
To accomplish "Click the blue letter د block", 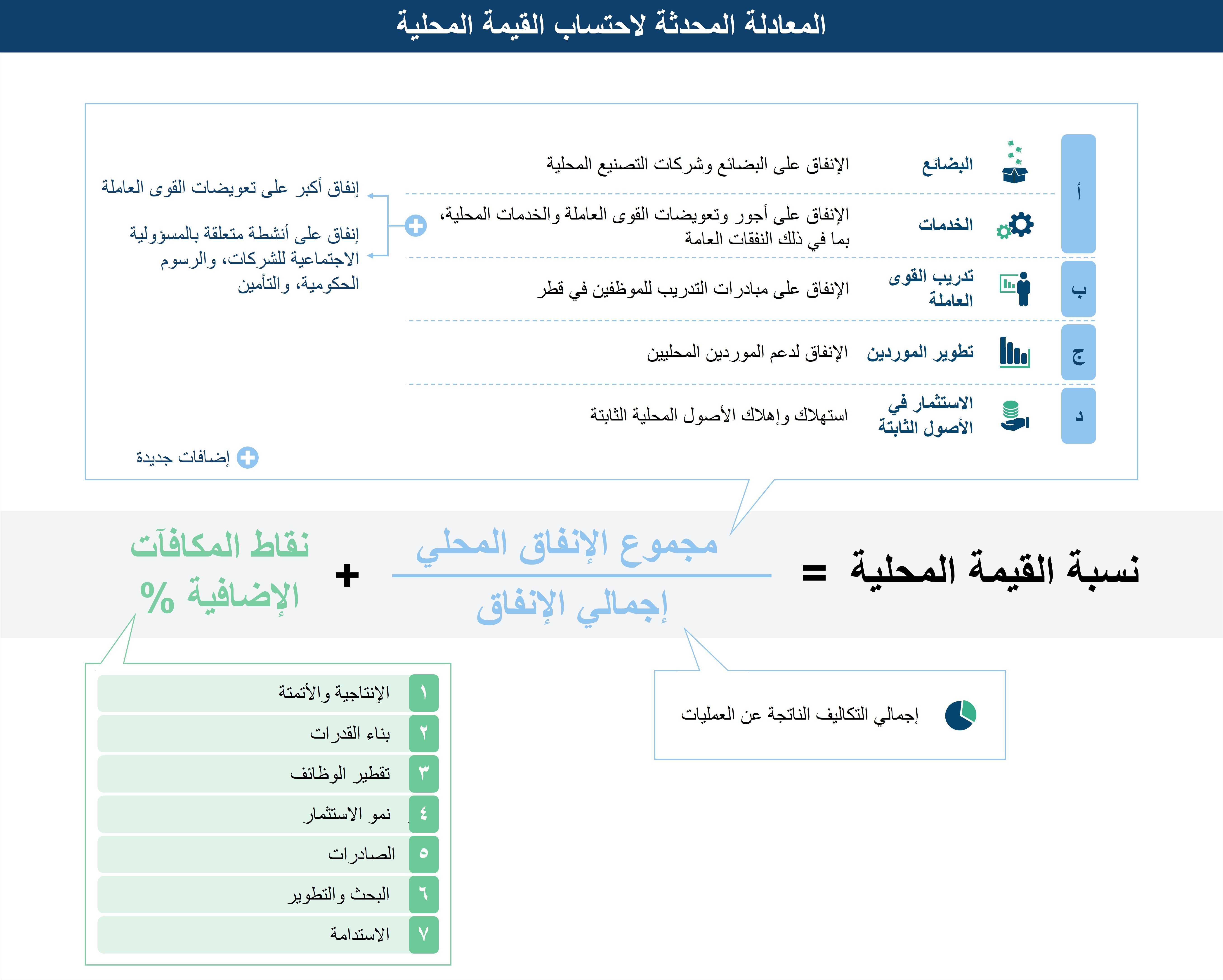I will (1078, 416).
